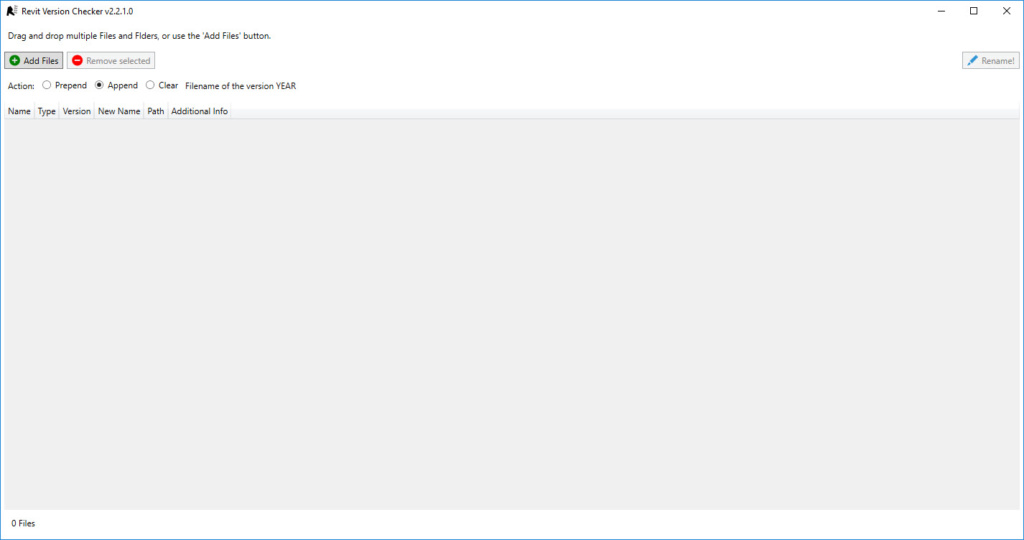Viewport: 1024px width, 540px height.
Task: Select the Append radio option
Action: pos(116,86)
